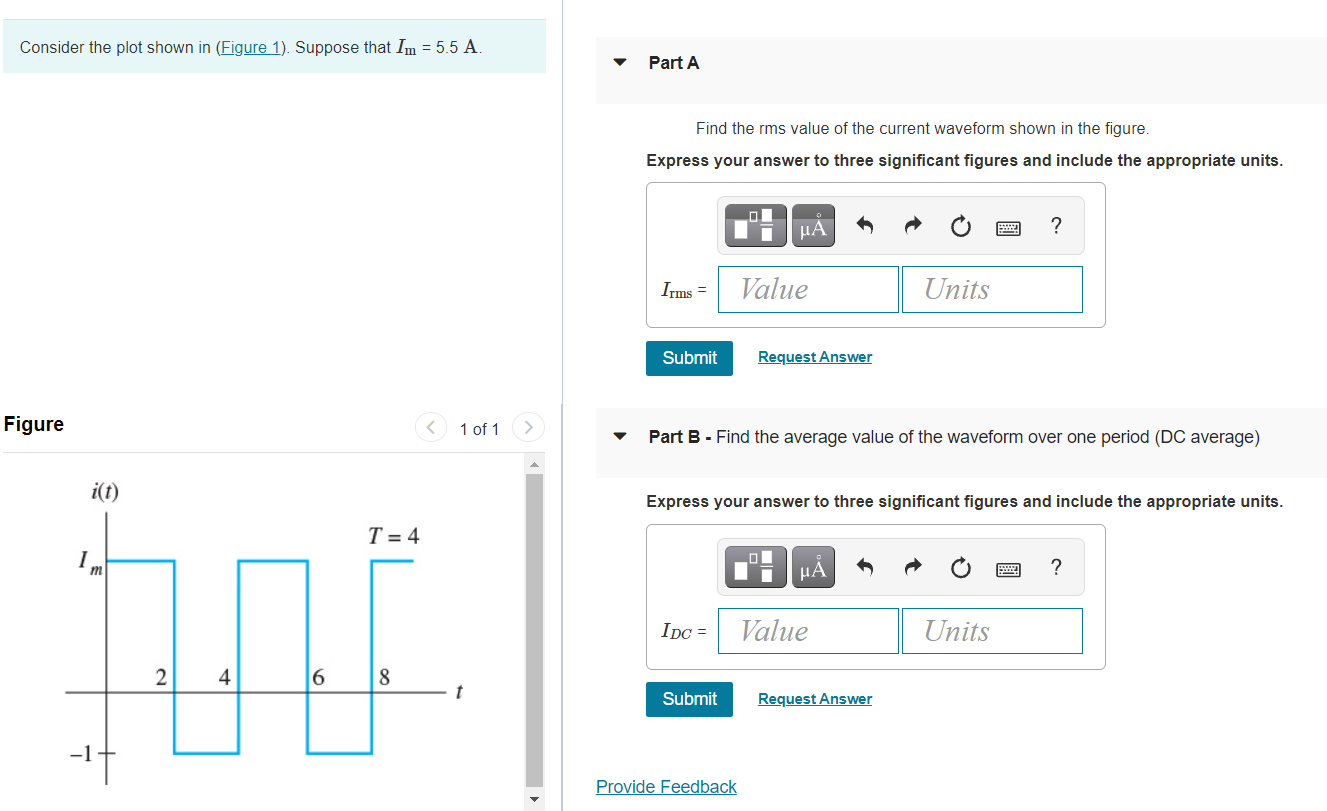Open equation templates in Part B toolbar
This screenshot has width=1327, height=811.
pos(755,566)
